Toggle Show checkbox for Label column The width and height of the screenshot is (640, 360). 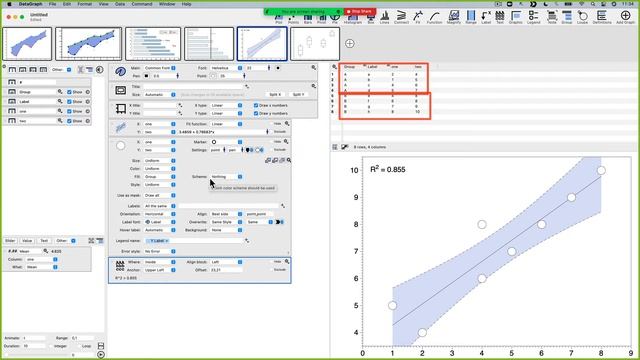coord(69,102)
